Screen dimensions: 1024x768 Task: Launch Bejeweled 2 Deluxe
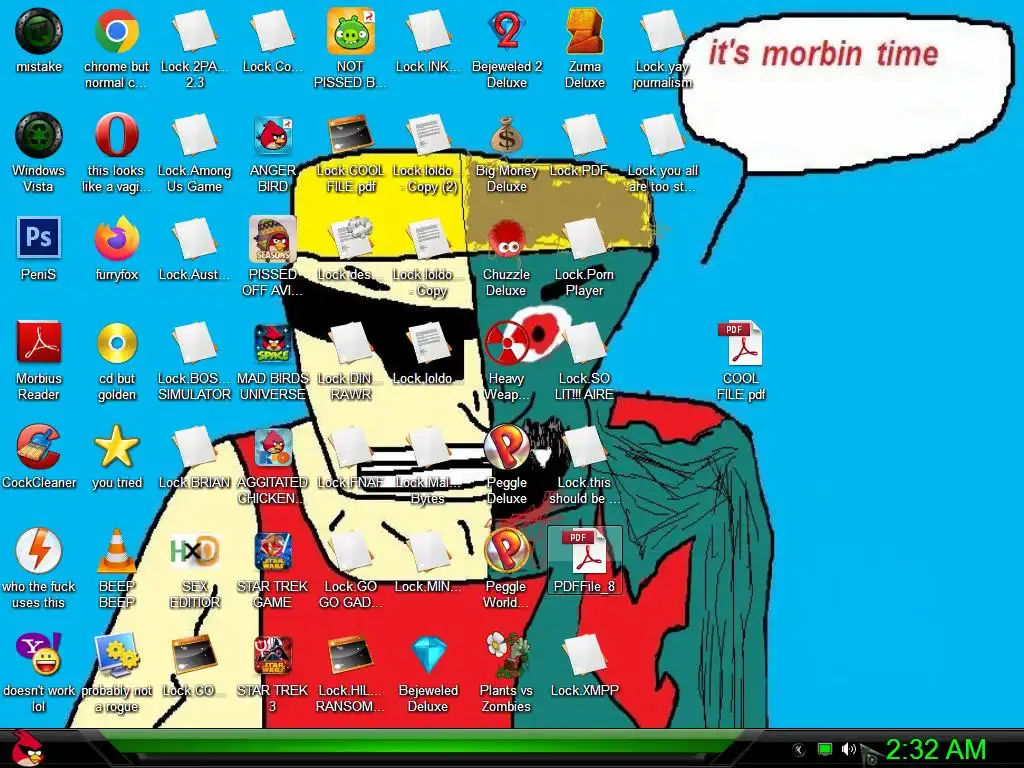[x=507, y=31]
